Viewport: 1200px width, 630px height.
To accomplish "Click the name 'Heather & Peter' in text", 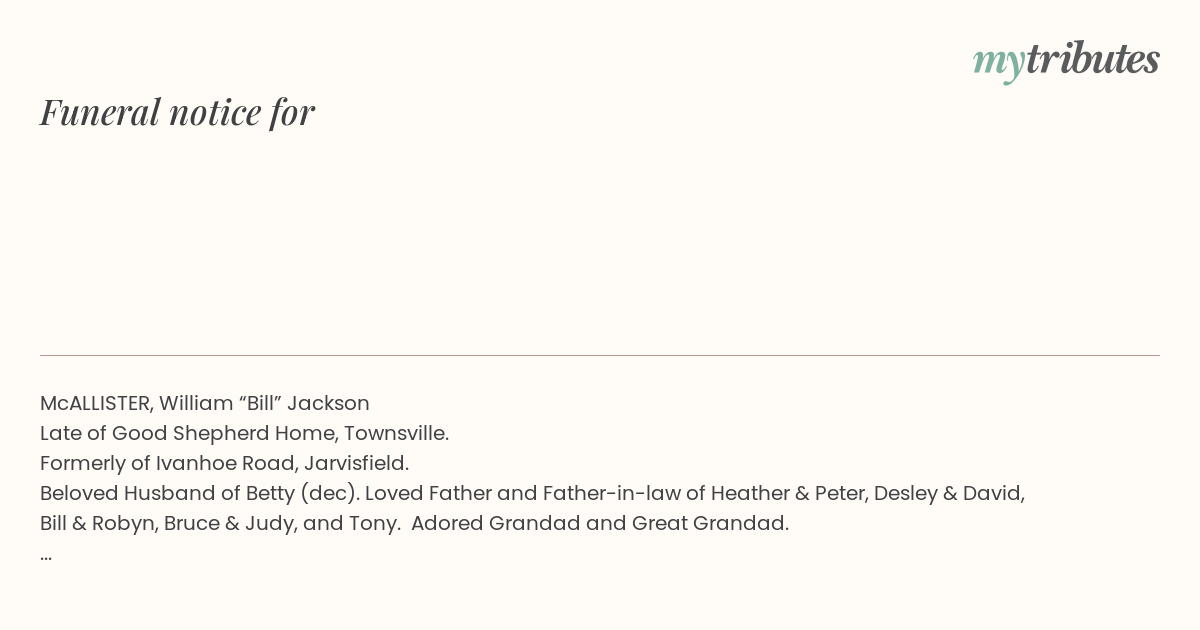I will [784, 493].
